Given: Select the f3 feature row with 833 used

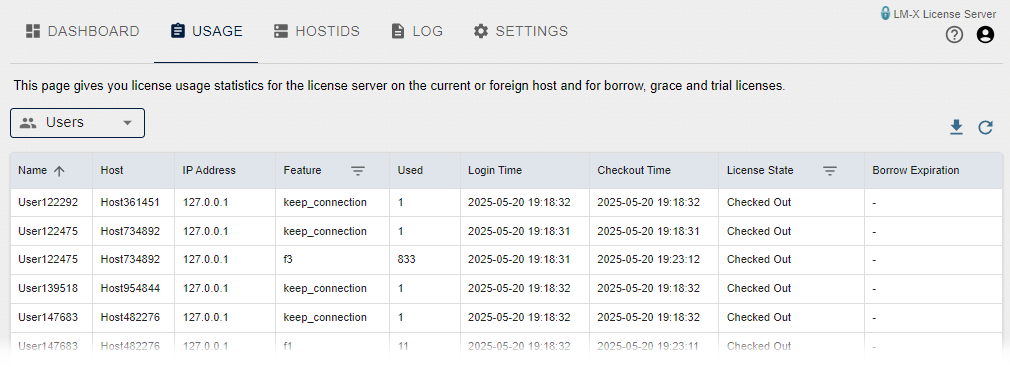Looking at the screenshot, I should point(506,259).
